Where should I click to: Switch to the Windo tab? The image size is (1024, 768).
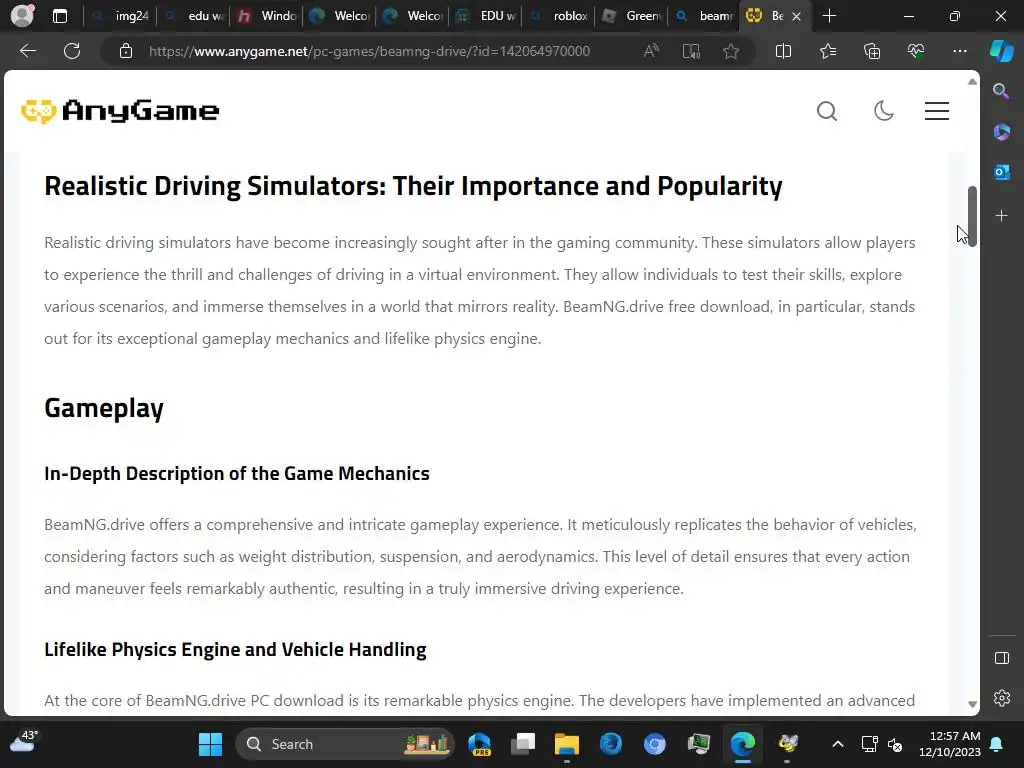click(266, 16)
